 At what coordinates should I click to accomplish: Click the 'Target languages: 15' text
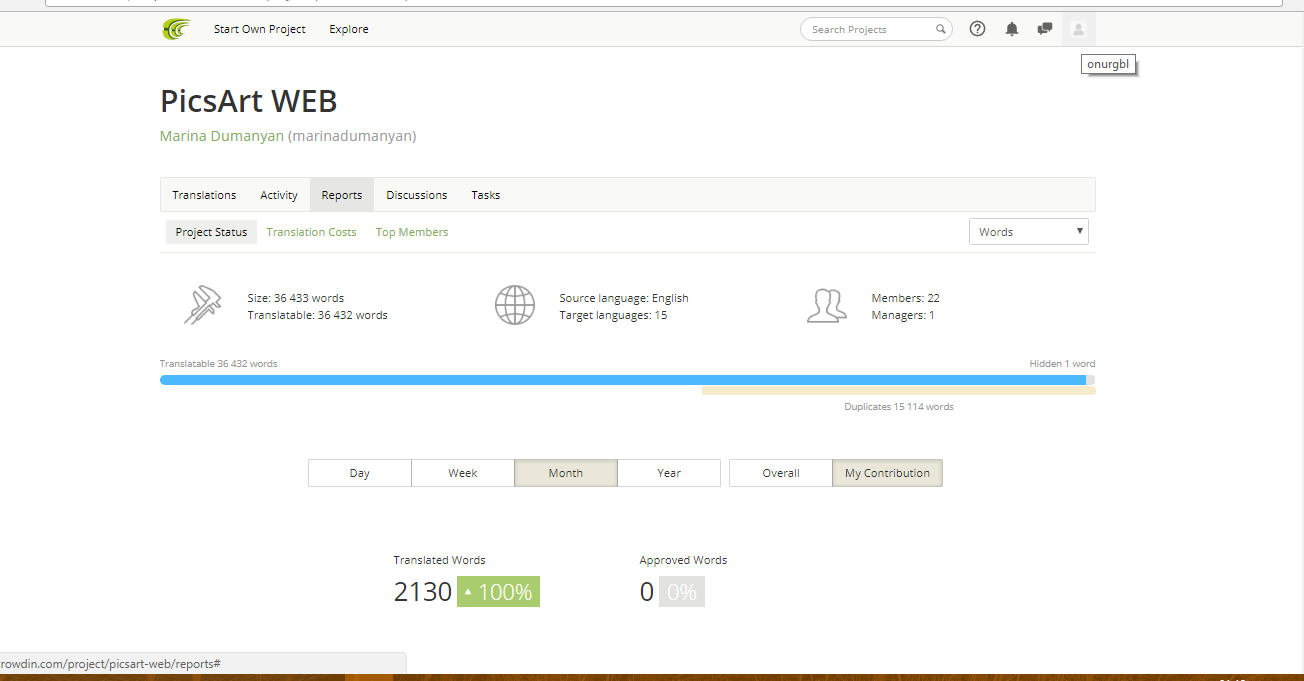coord(613,315)
